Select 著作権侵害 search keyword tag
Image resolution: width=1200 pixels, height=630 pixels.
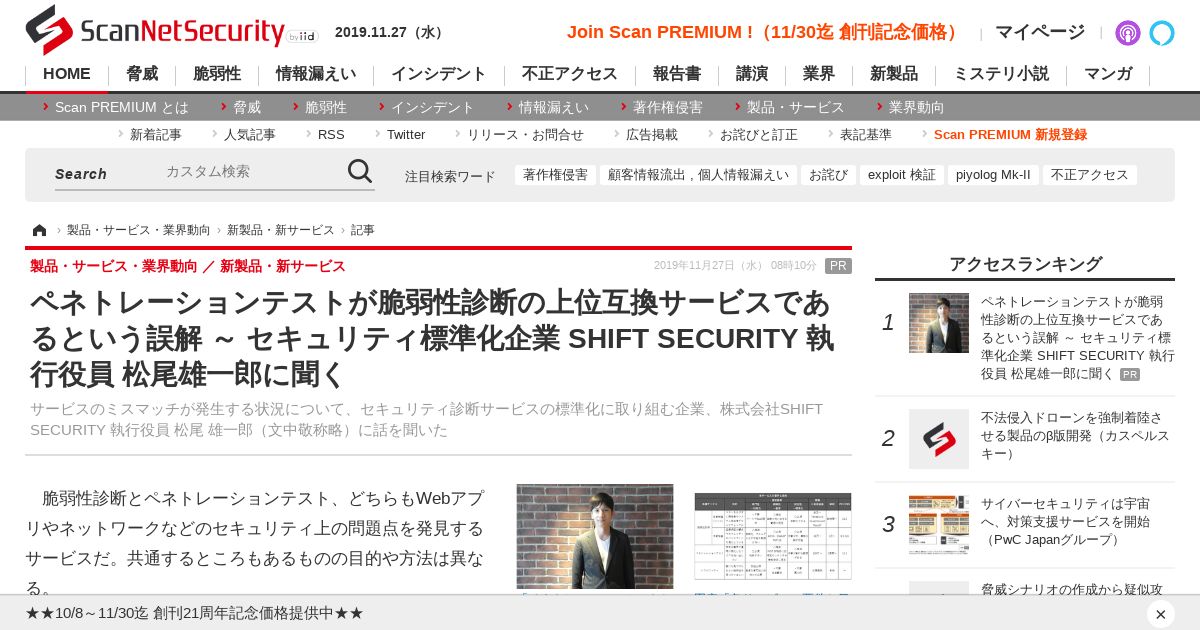[555, 175]
